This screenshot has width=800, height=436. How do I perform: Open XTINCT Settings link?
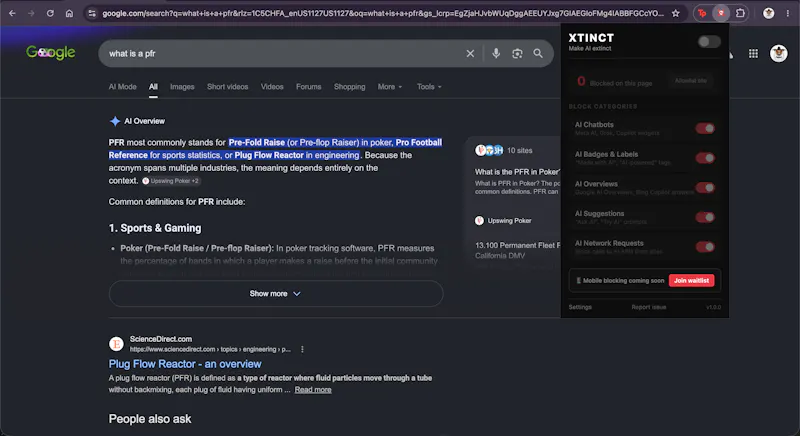pyautogui.click(x=580, y=307)
